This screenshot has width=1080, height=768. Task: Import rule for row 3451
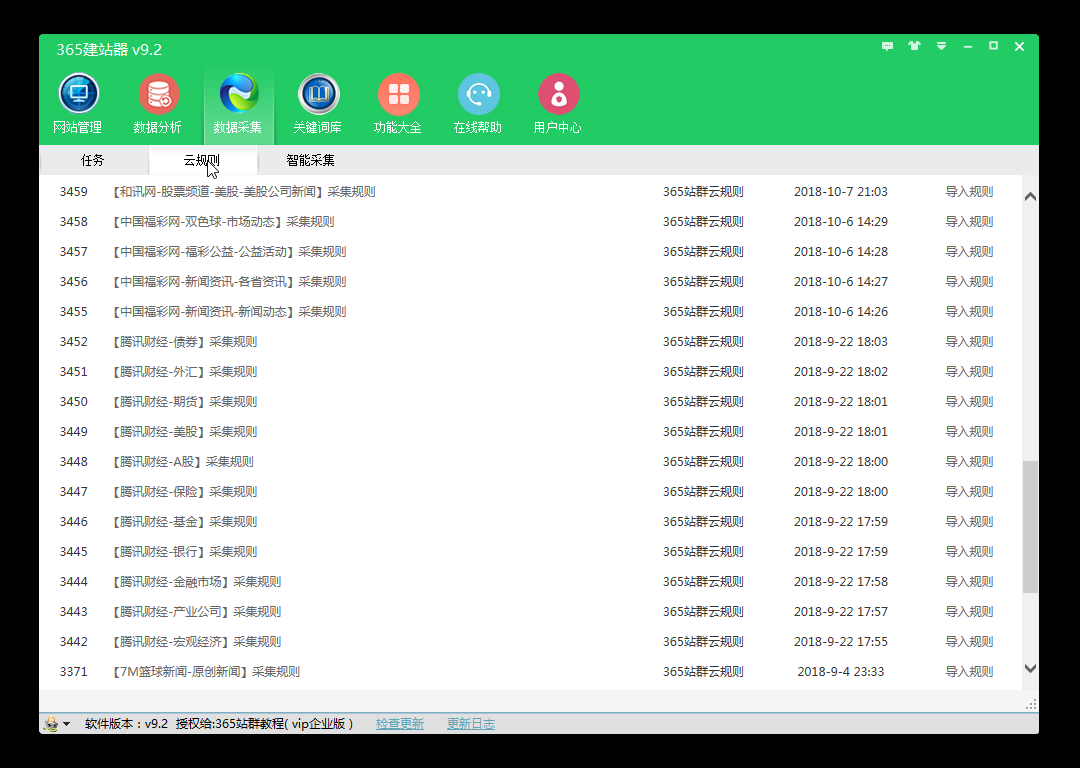point(969,372)
